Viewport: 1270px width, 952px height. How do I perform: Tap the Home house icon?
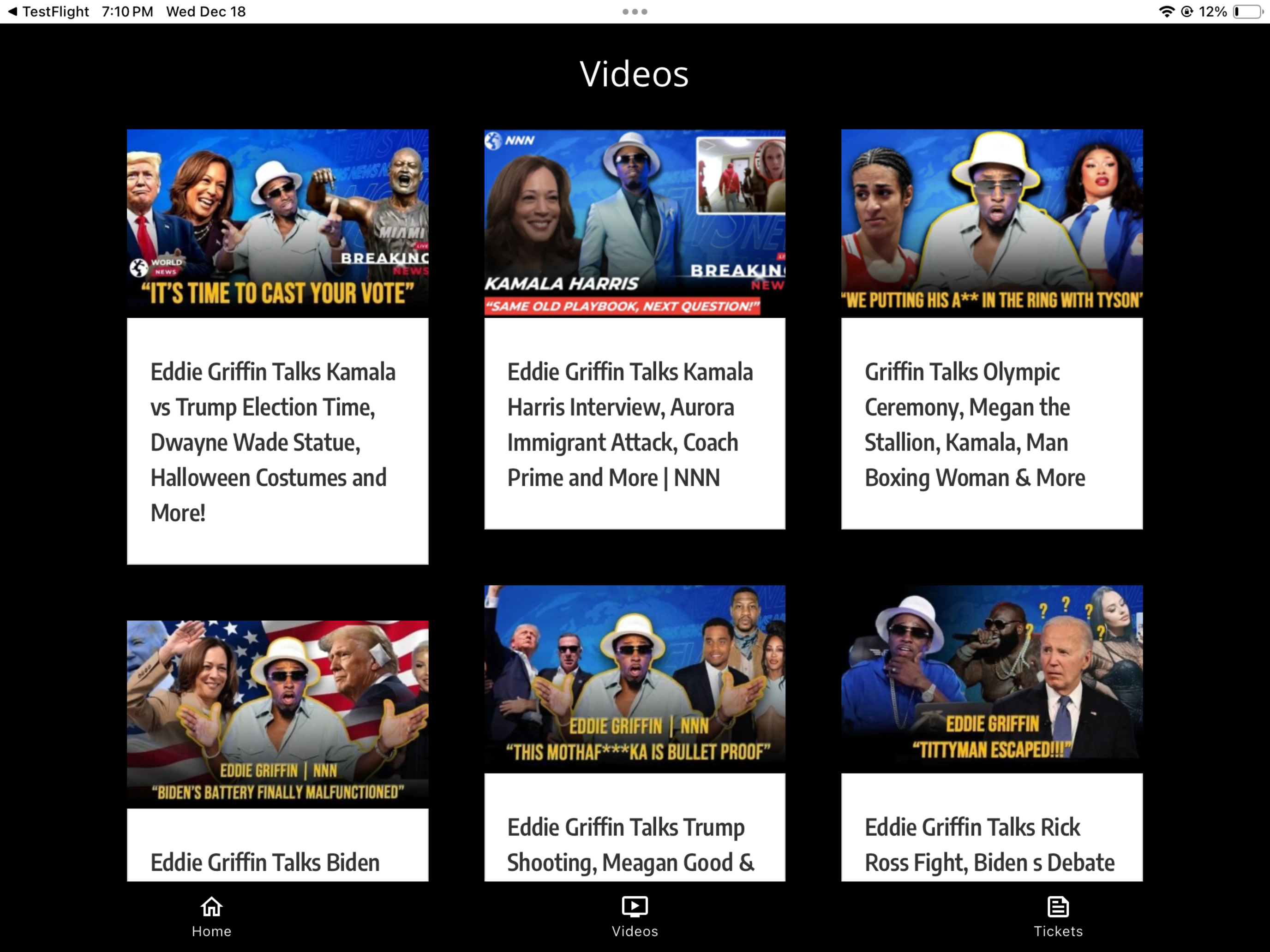point(211,907)
